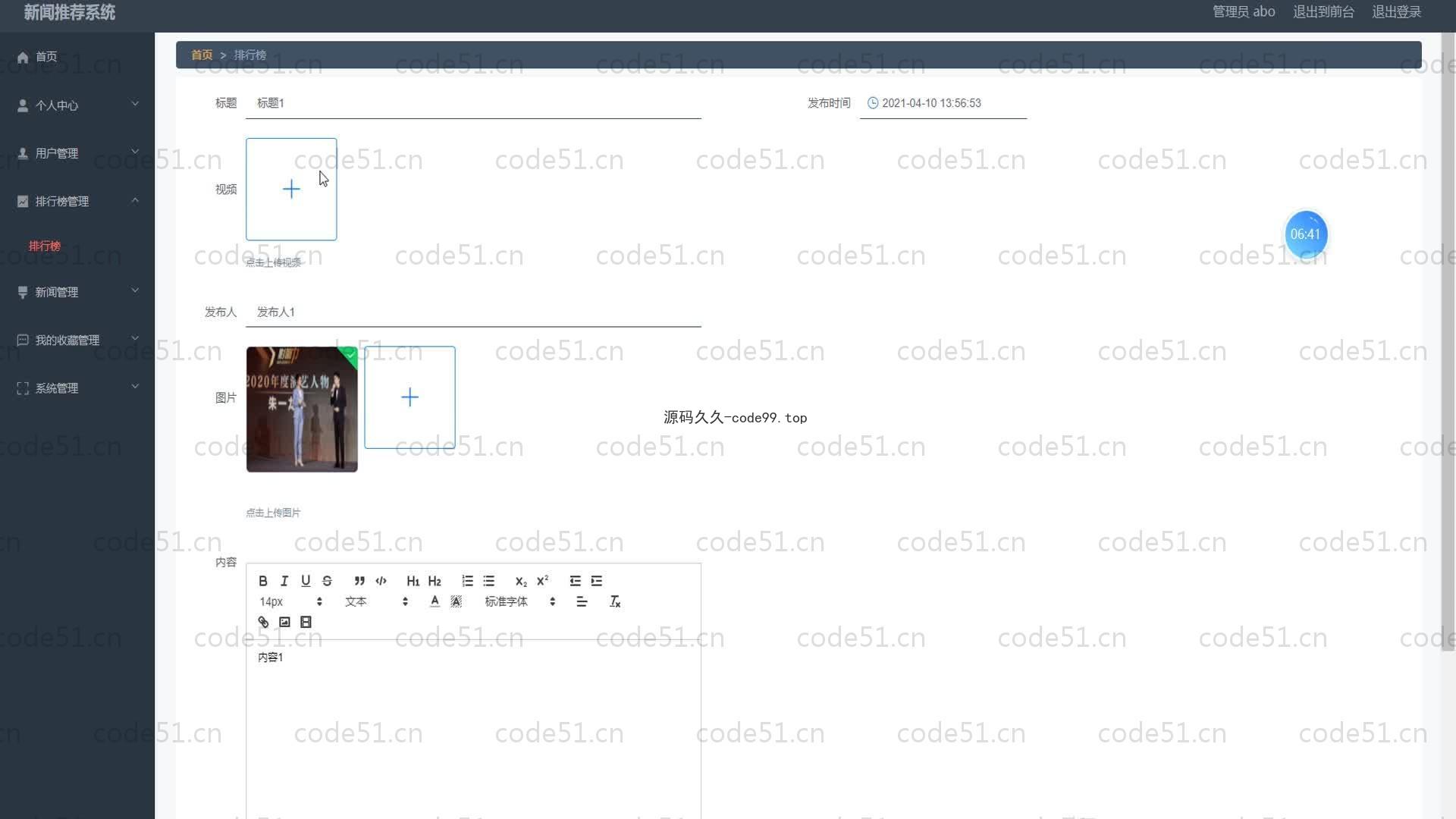Image resolution: width=1456 pixels, height=819 pixels.
Task: Select the uploaded image thumbnail
Action: (x=302, y=409)
